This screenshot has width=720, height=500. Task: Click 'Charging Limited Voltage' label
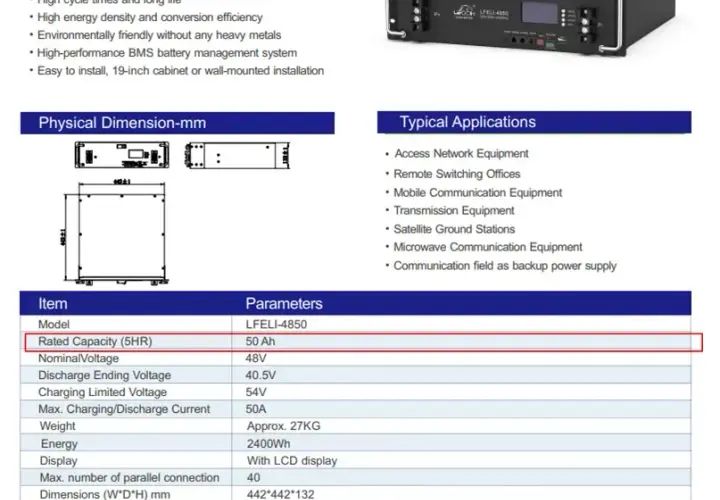coord(102,392)
